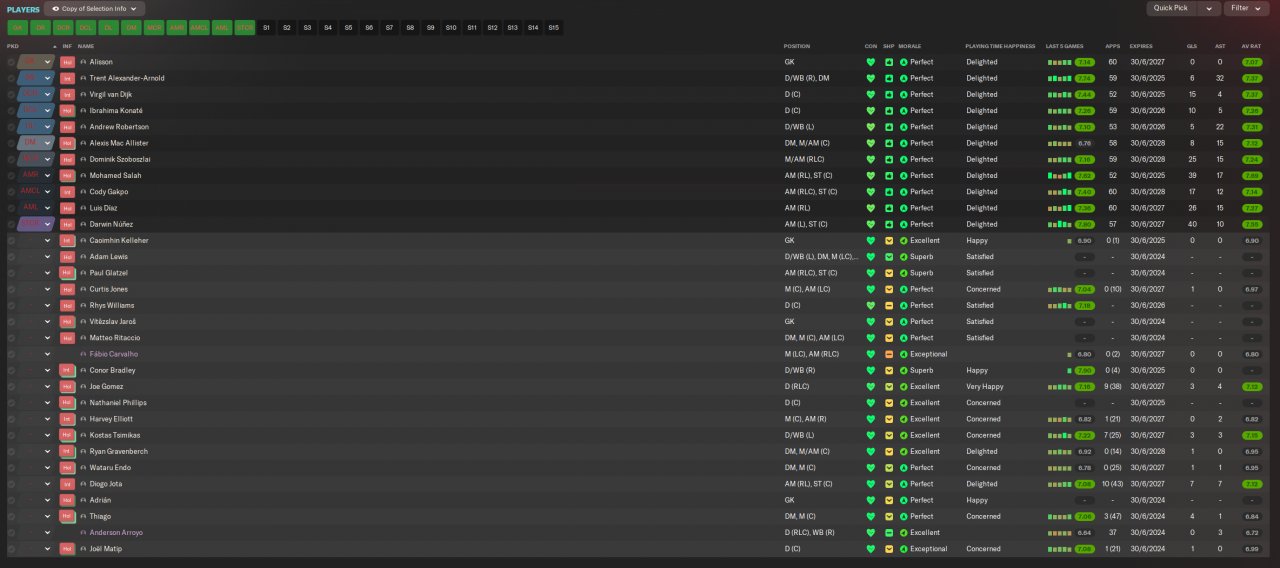Open Nathaniel Phillips' player profile
Screen dimensions: 1280x568
(x=118, y=403)
